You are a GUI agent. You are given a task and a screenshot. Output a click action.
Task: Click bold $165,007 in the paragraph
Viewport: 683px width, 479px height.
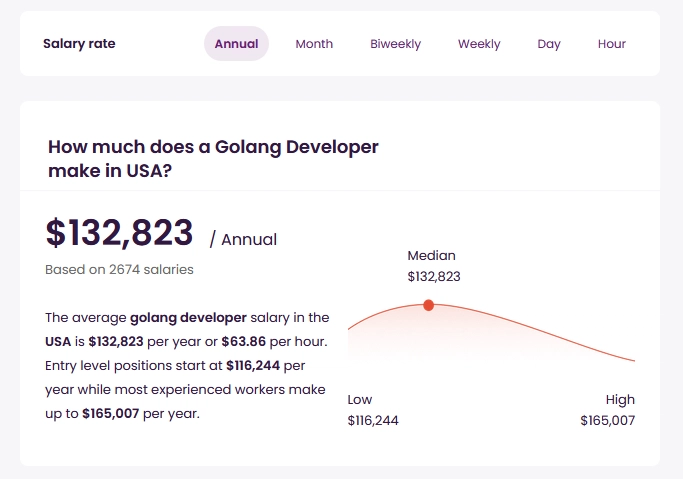(111, 413)
